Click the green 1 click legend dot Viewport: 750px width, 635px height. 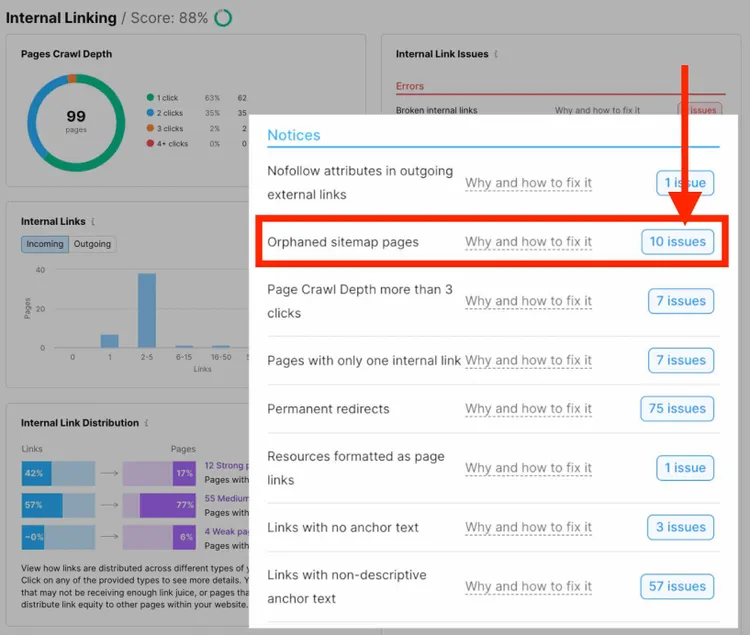pos(150,98)
